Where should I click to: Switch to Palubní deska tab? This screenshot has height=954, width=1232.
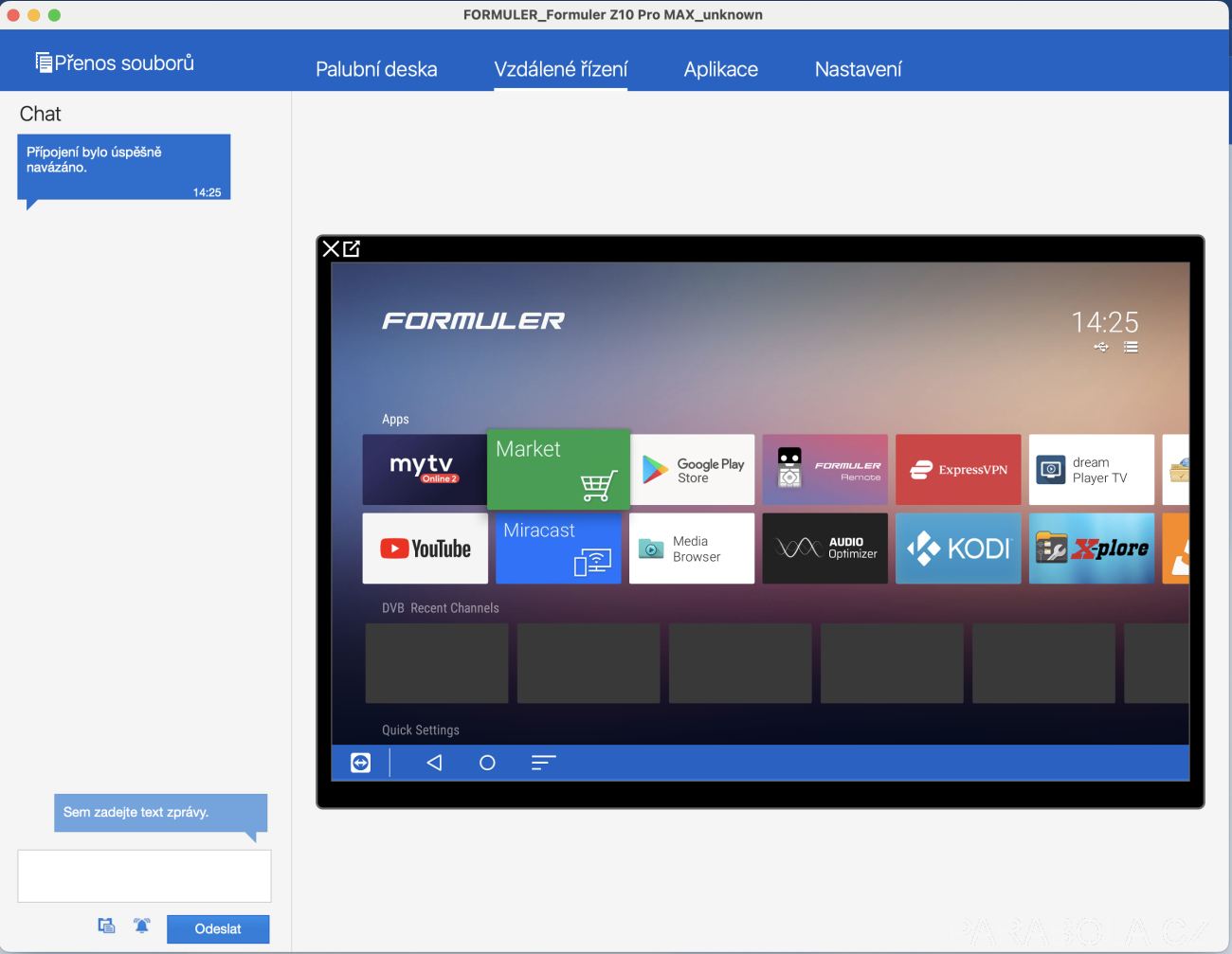376,69
